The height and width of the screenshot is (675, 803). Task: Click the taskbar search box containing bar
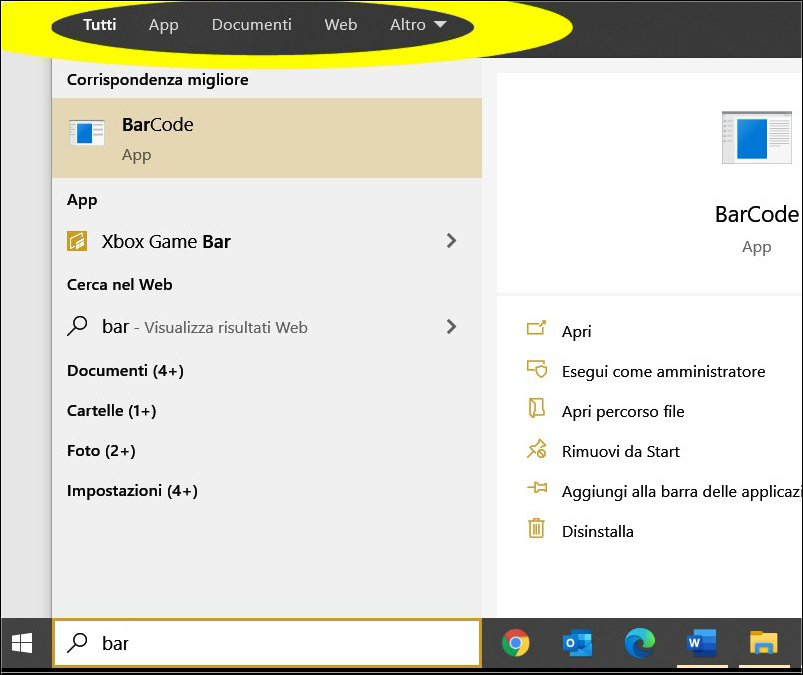(x=267, y=643)
